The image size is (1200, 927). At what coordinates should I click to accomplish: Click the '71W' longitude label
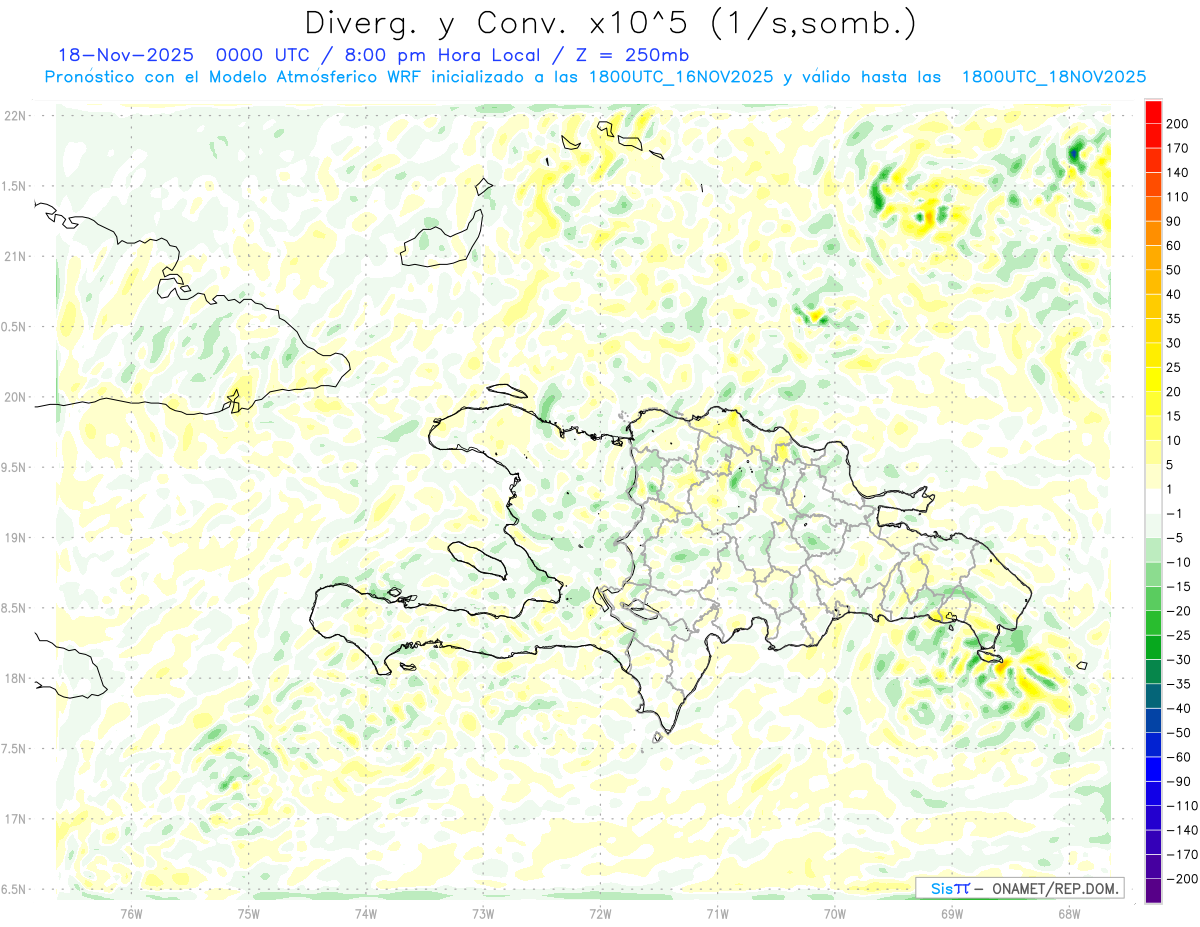[717, 914]
